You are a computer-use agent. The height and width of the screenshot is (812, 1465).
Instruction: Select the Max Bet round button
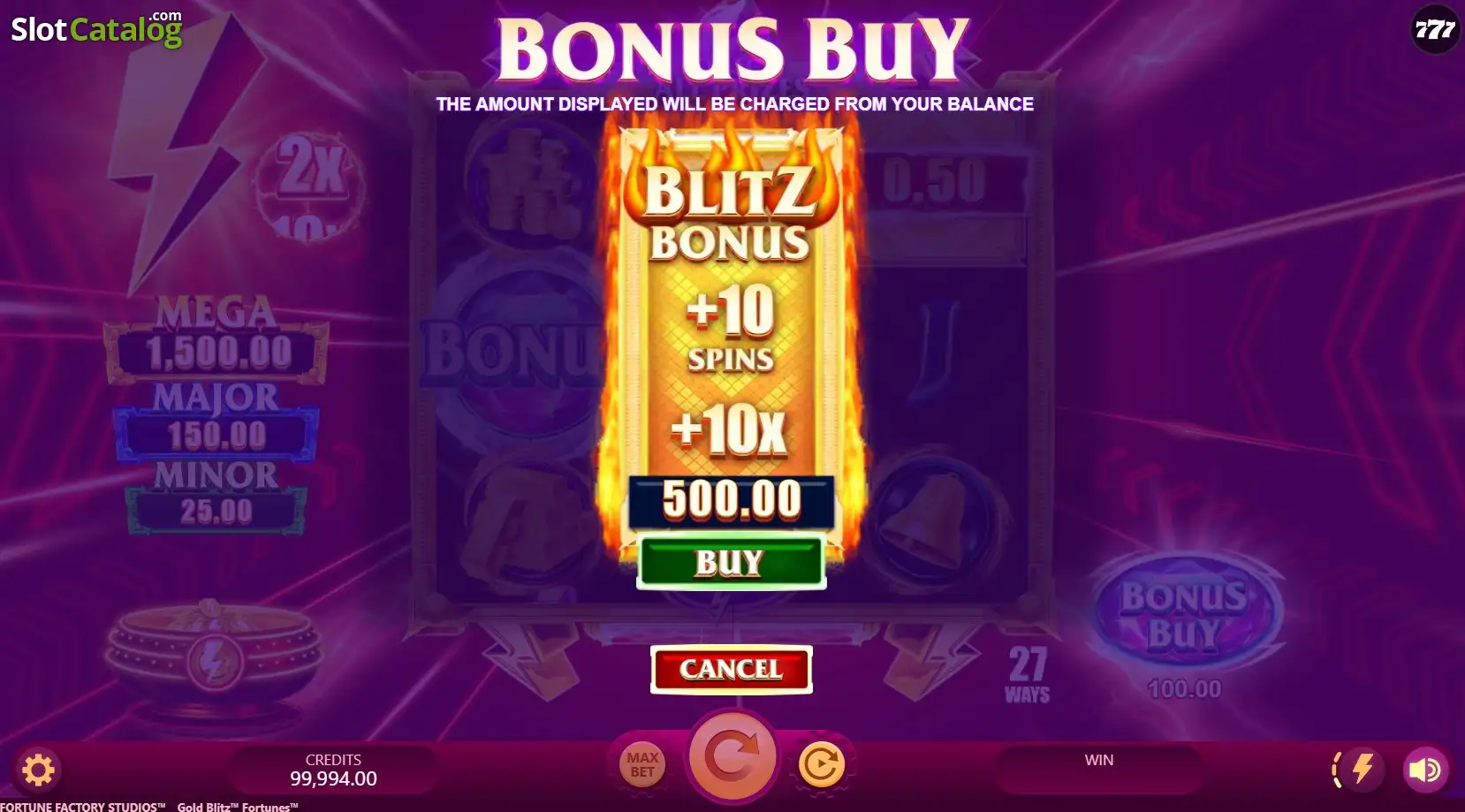[x=642, y=764]
